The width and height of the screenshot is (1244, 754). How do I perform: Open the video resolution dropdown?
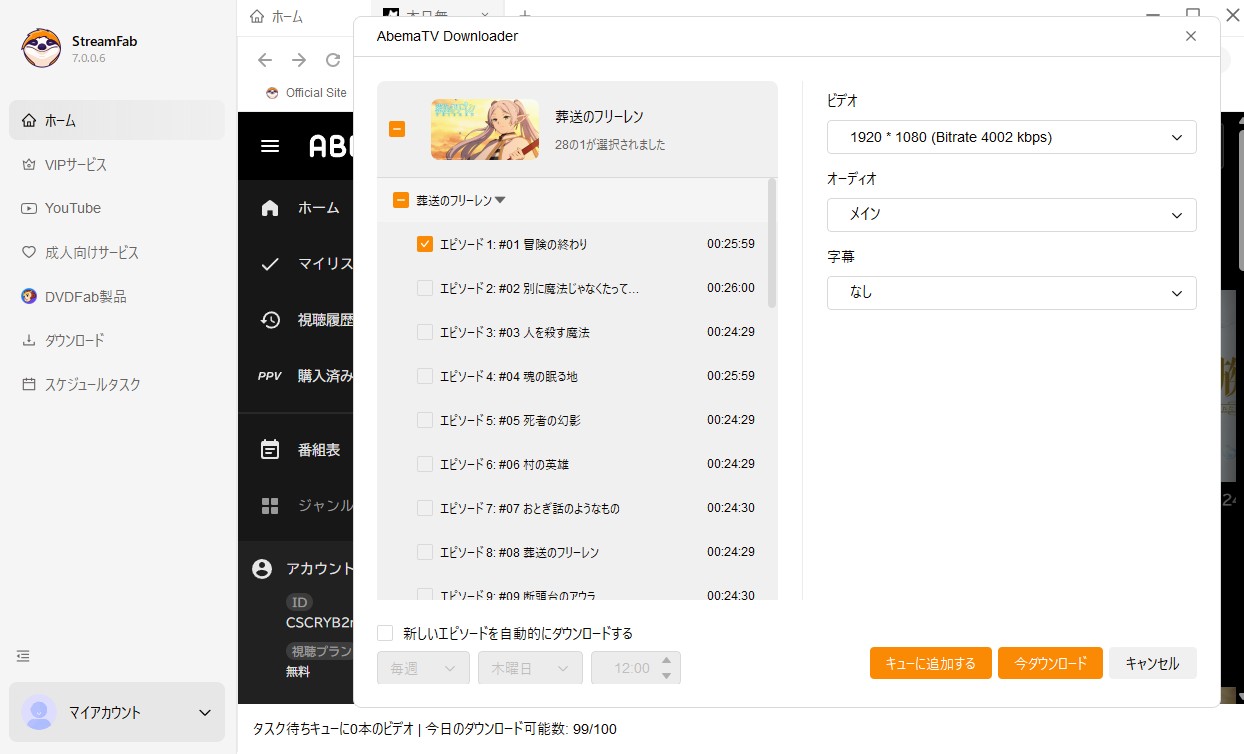click(1011, 137)
